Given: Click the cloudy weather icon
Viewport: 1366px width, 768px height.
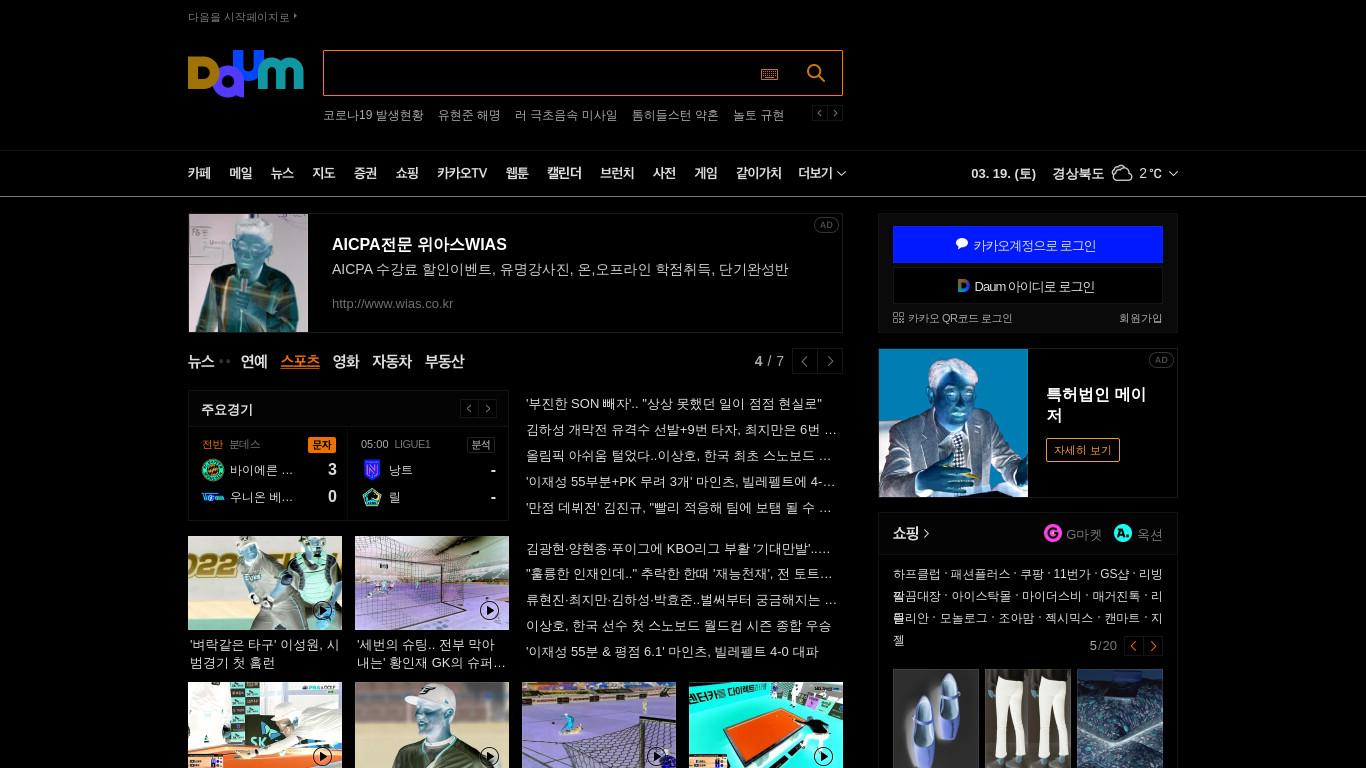Looking at the screenshot, I should pos(1122,173).
